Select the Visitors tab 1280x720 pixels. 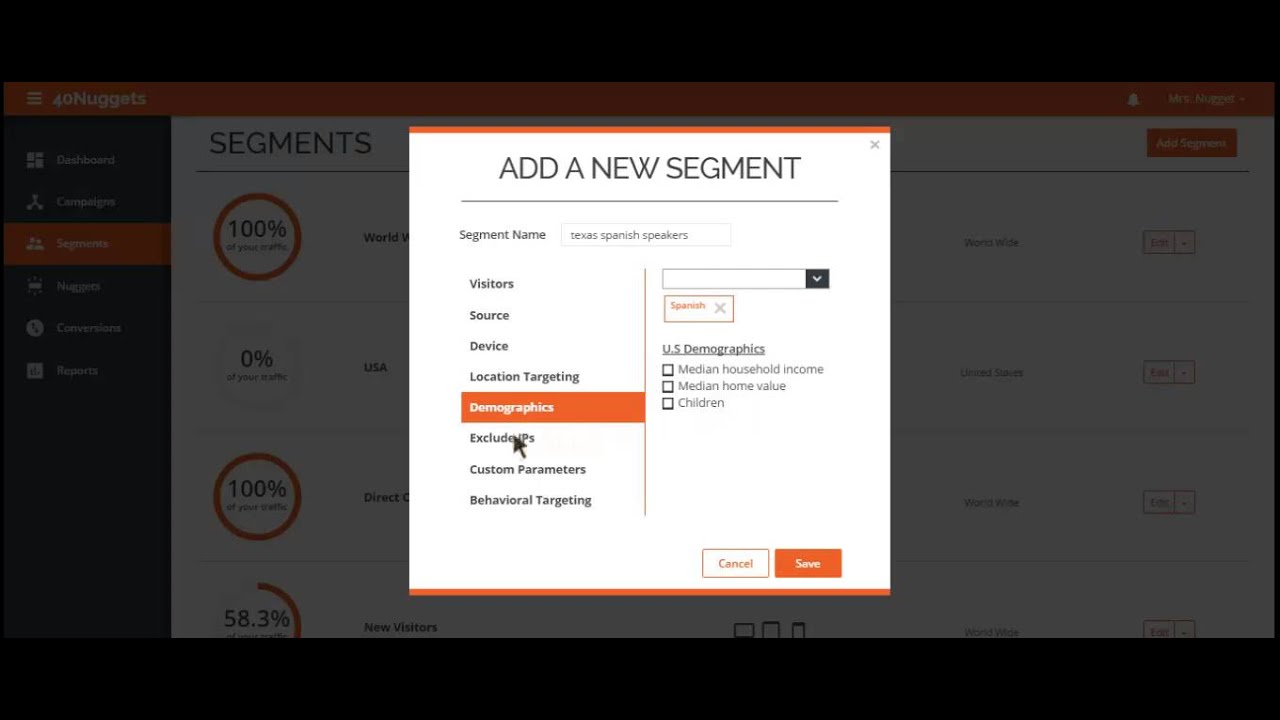tap(552, 284)
